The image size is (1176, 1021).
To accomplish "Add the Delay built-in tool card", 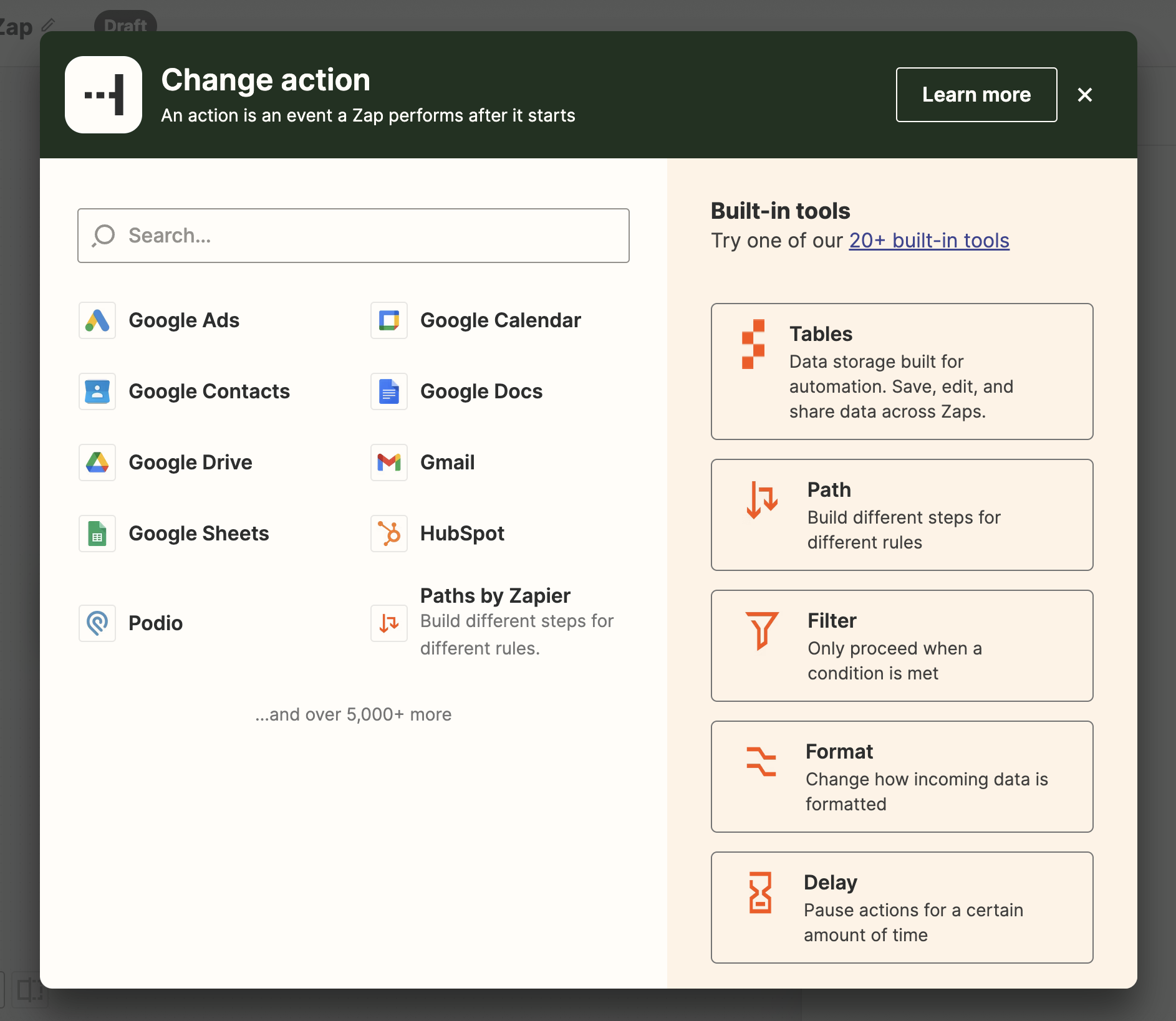I will click(902, 908).
